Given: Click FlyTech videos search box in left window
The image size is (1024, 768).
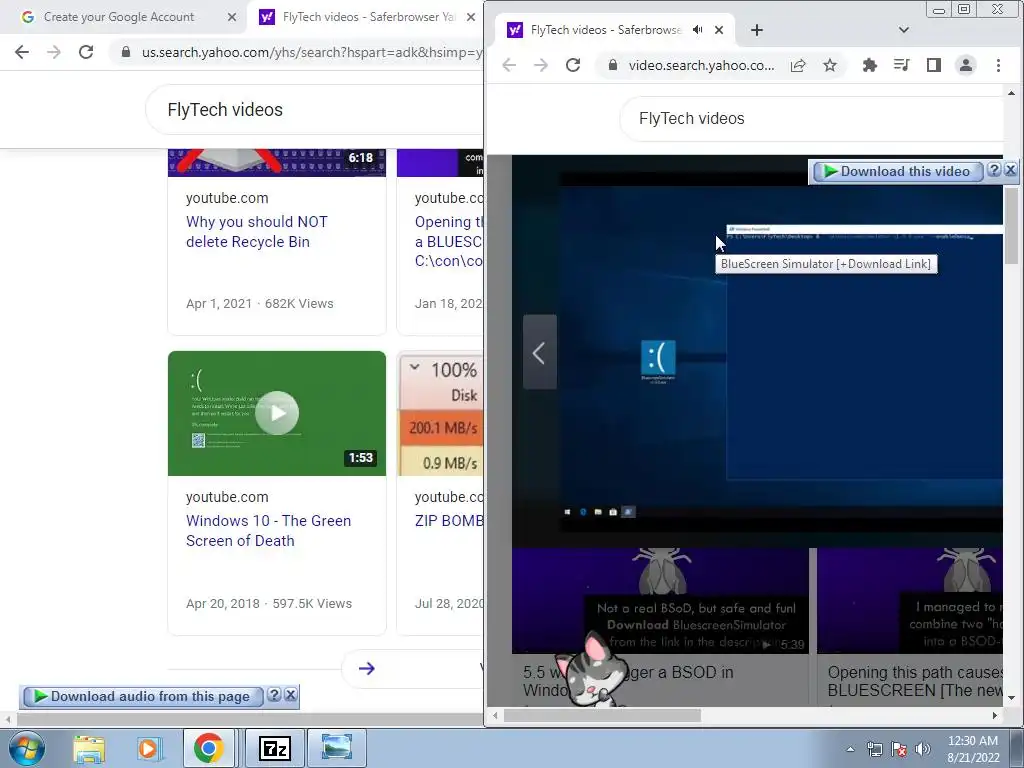Looking at the screenshot, I should coord(313,110).
